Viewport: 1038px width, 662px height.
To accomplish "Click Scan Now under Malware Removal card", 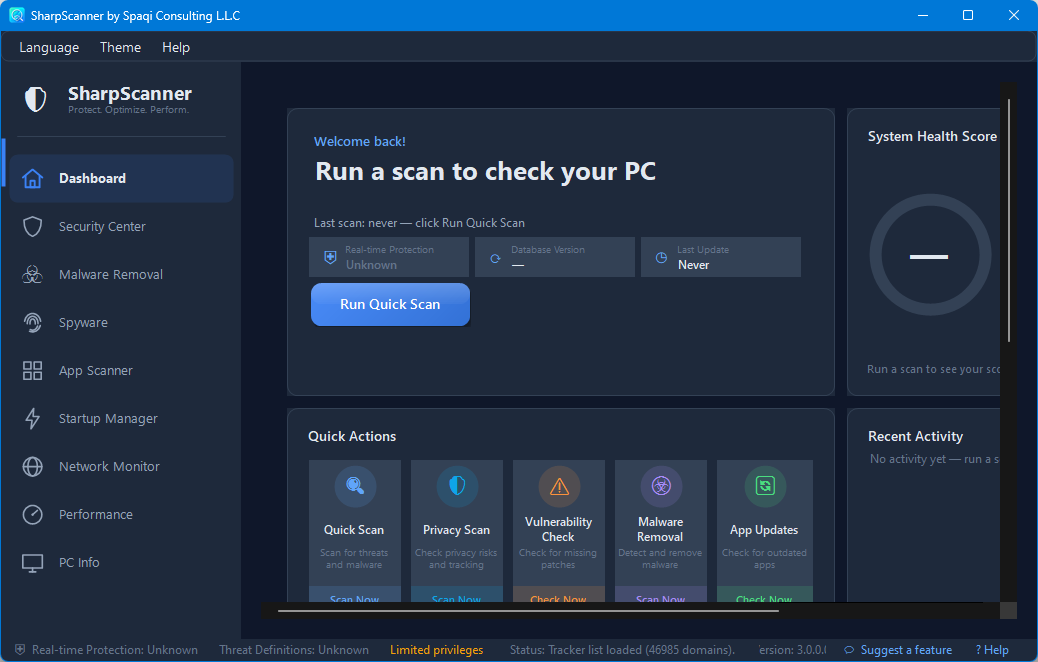I will [661, 594].
